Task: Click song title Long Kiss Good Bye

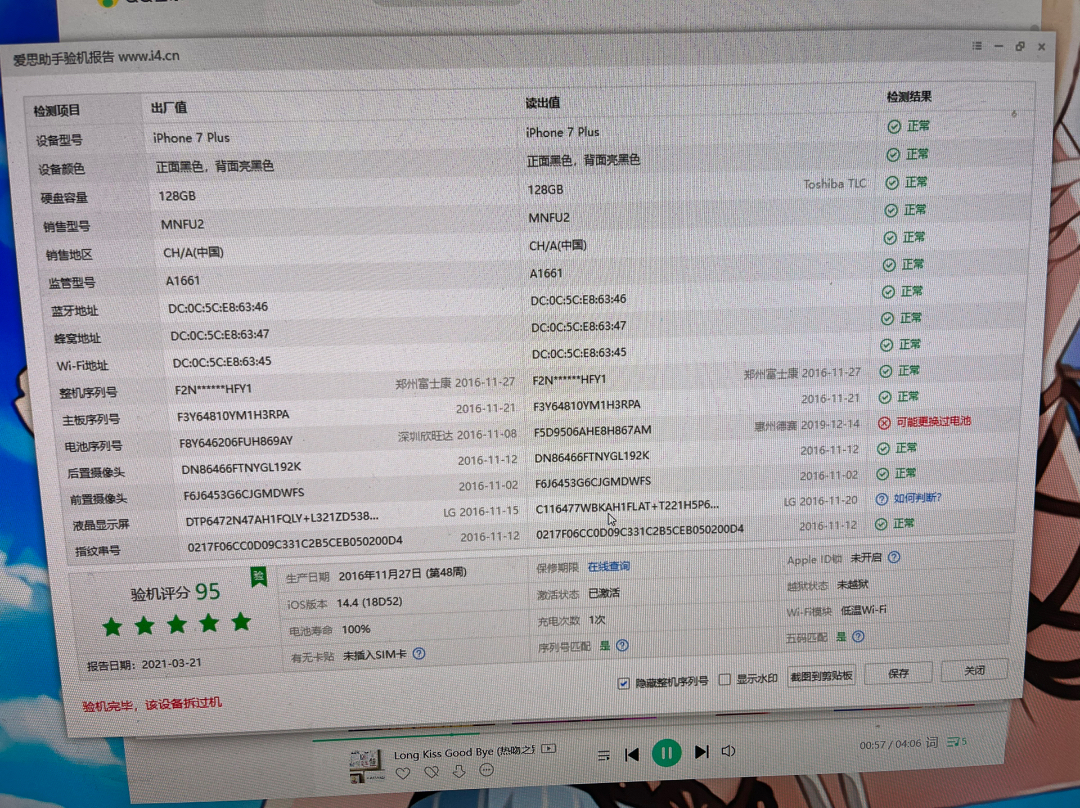Action: point(464,752)
